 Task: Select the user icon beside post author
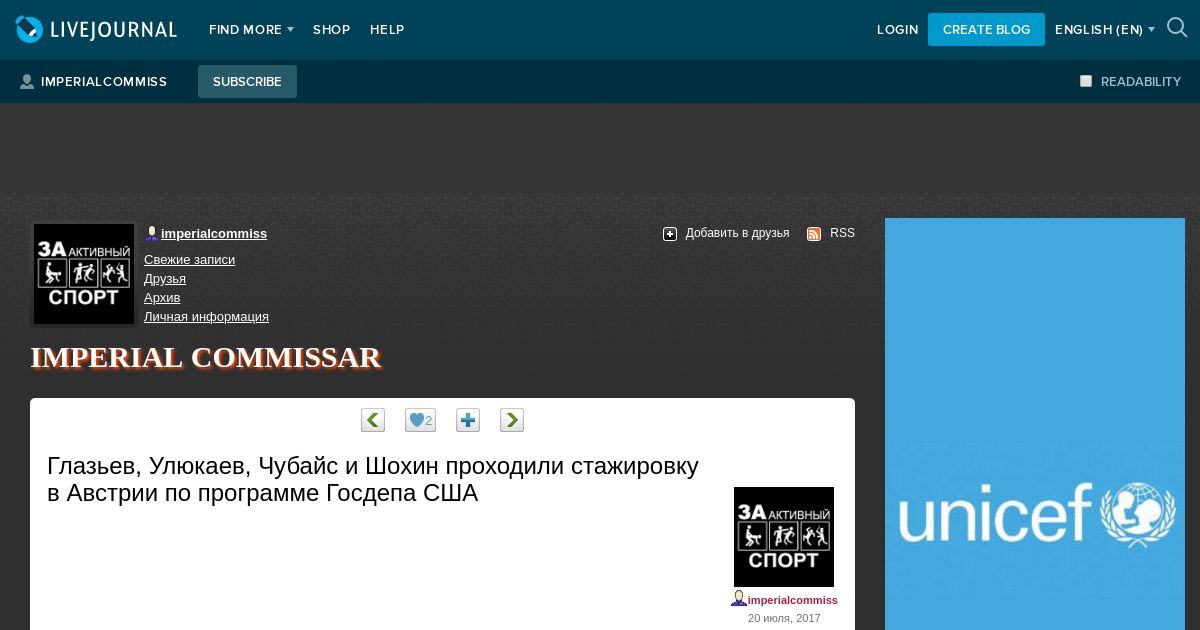739,598
